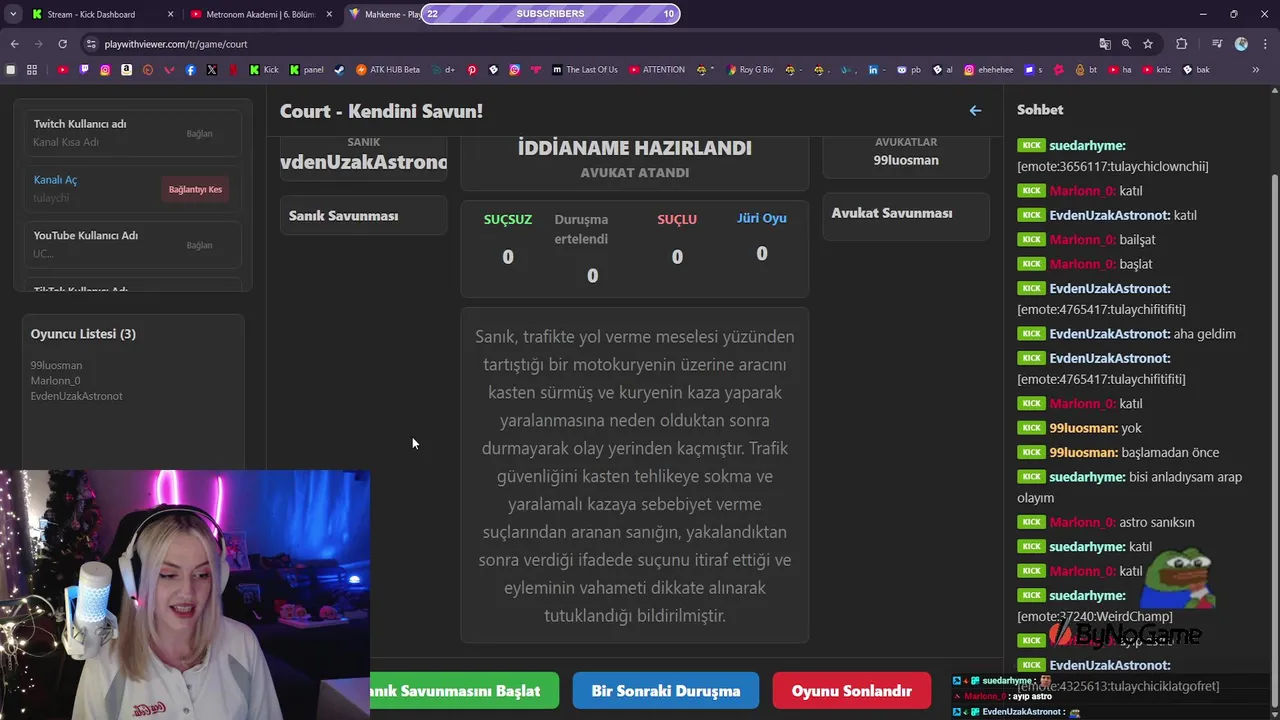Close the Stream - Kick Dashboard tab
The image size is (1280, 720).
170,14
